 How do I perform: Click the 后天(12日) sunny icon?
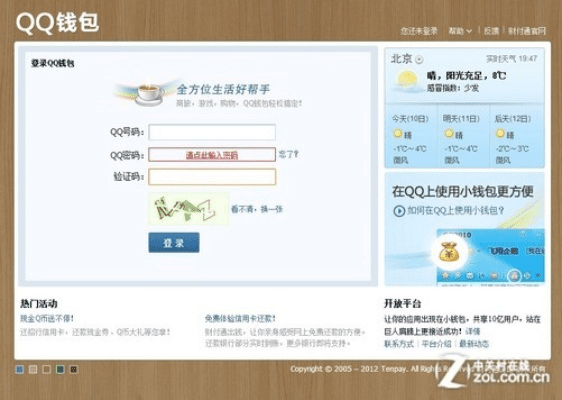500,134
